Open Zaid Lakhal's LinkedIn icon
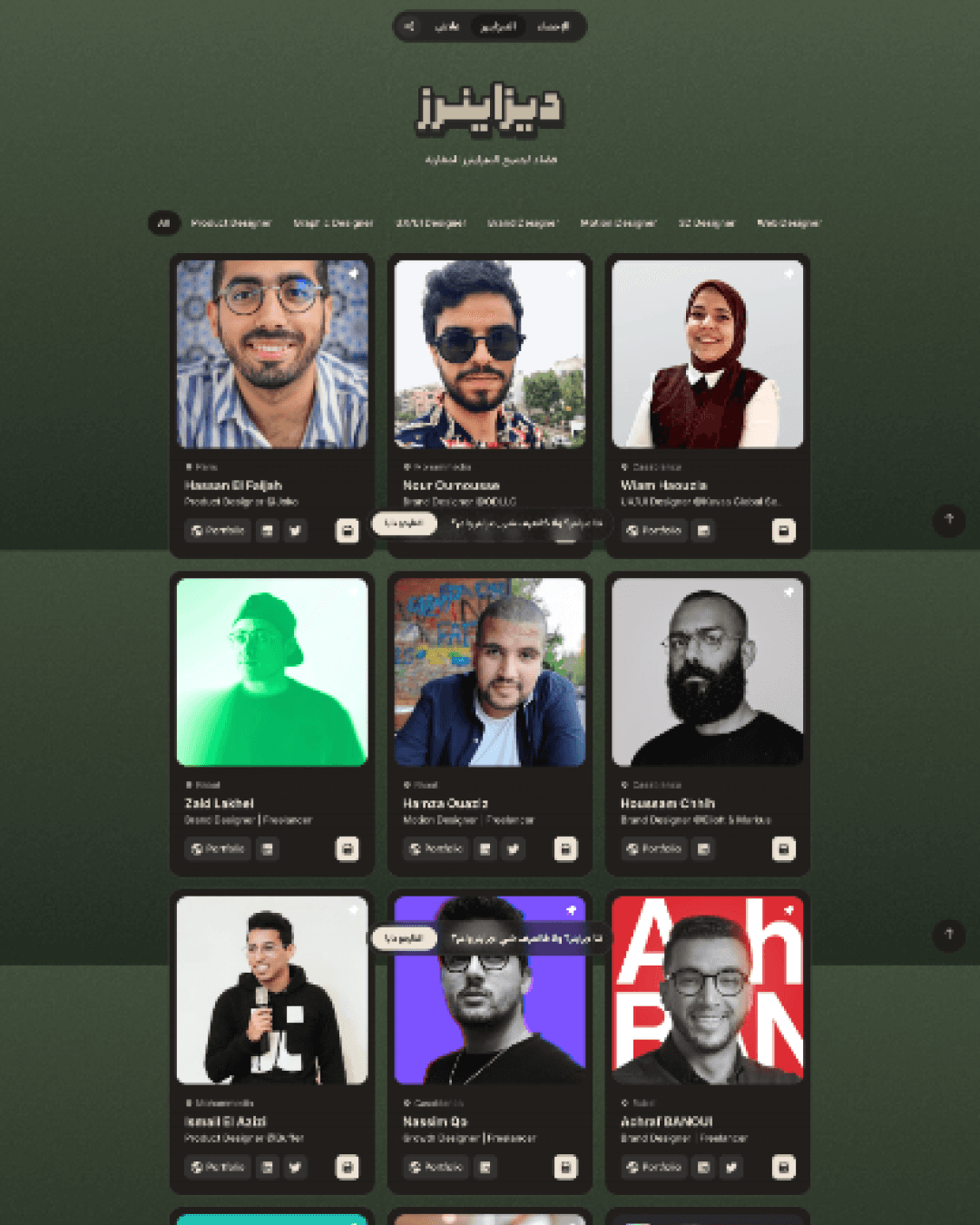The width and height of the screenshot is (980, 1225). coord(267,849)
